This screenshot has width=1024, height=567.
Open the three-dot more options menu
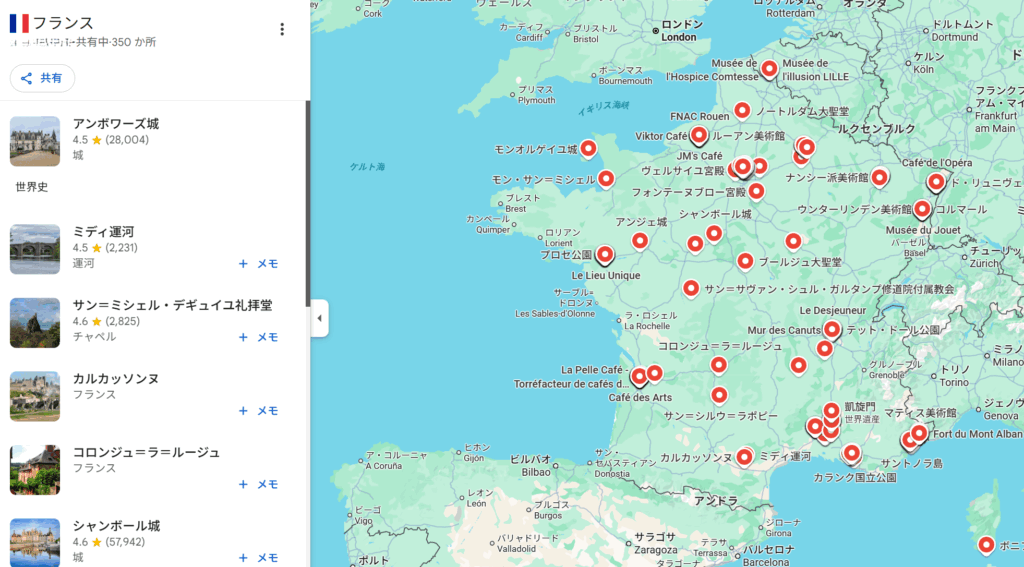pos(282,29)
